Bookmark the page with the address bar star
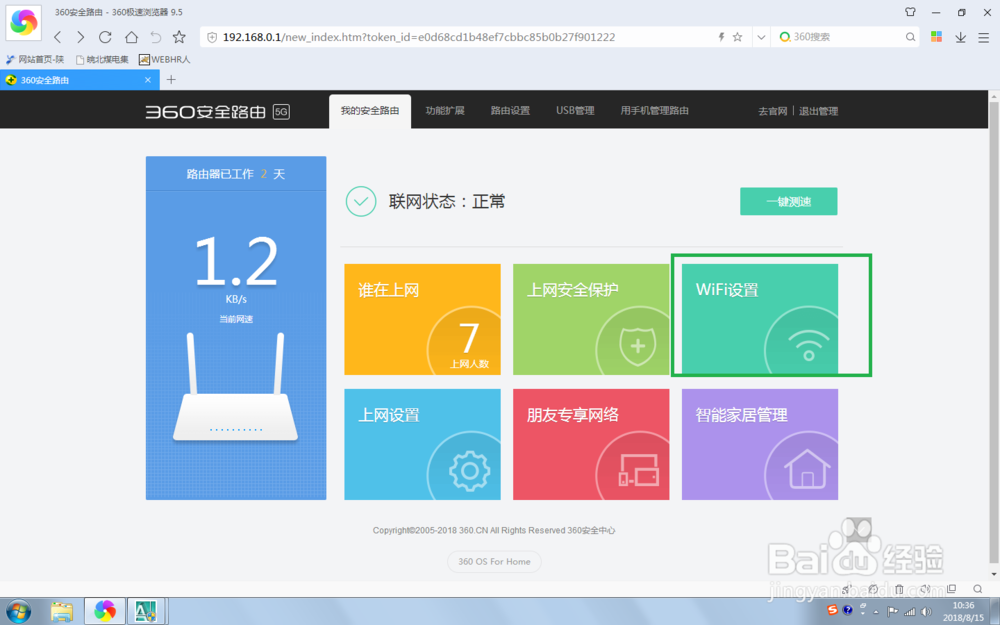Viewport: 1000px width, 625px height. (x=737, y=37)
